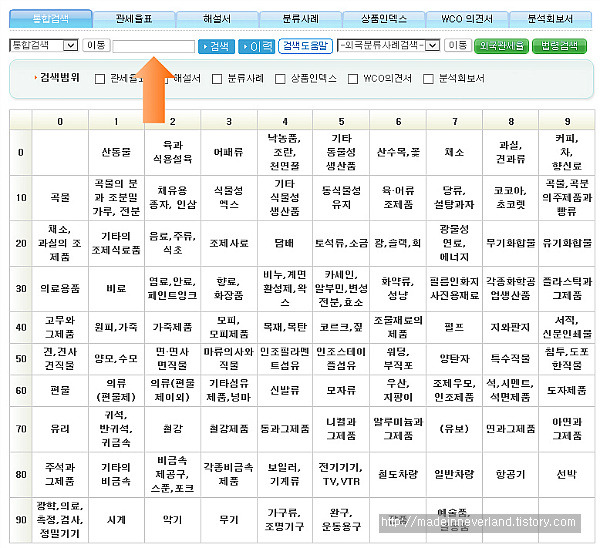The image size is (600, 548).
Task: Click the 유리 chapter cell
Action: click(60, 429)
